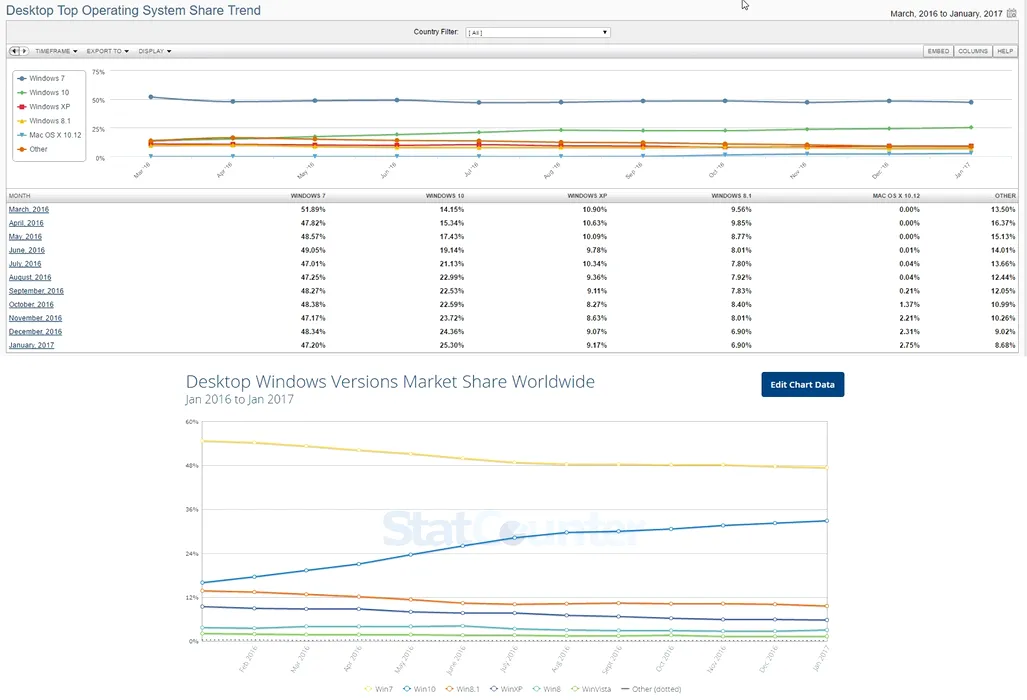
Task: Open the Country Filter dropdown
Action: [x=538, y=32]
